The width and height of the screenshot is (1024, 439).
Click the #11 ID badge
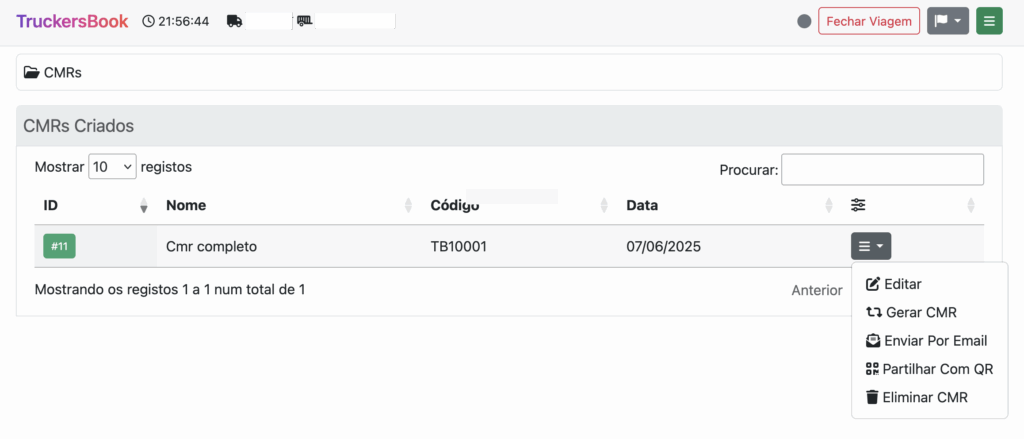pyautogui.click(x=59, y=246)
